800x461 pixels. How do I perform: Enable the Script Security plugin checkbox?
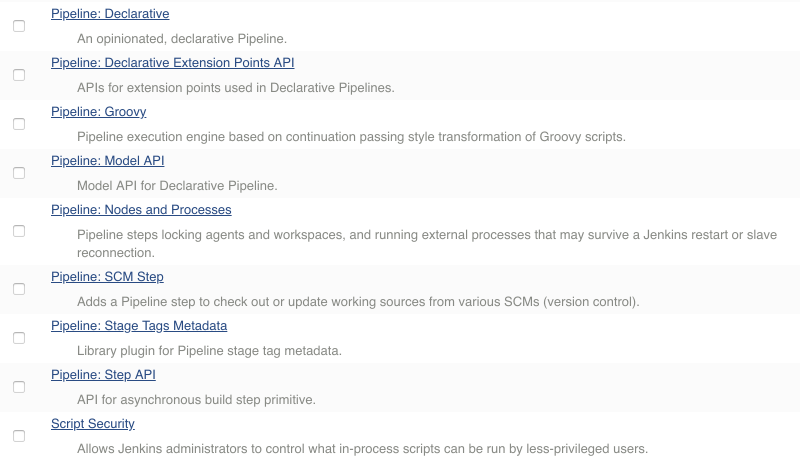coord(19,436)
